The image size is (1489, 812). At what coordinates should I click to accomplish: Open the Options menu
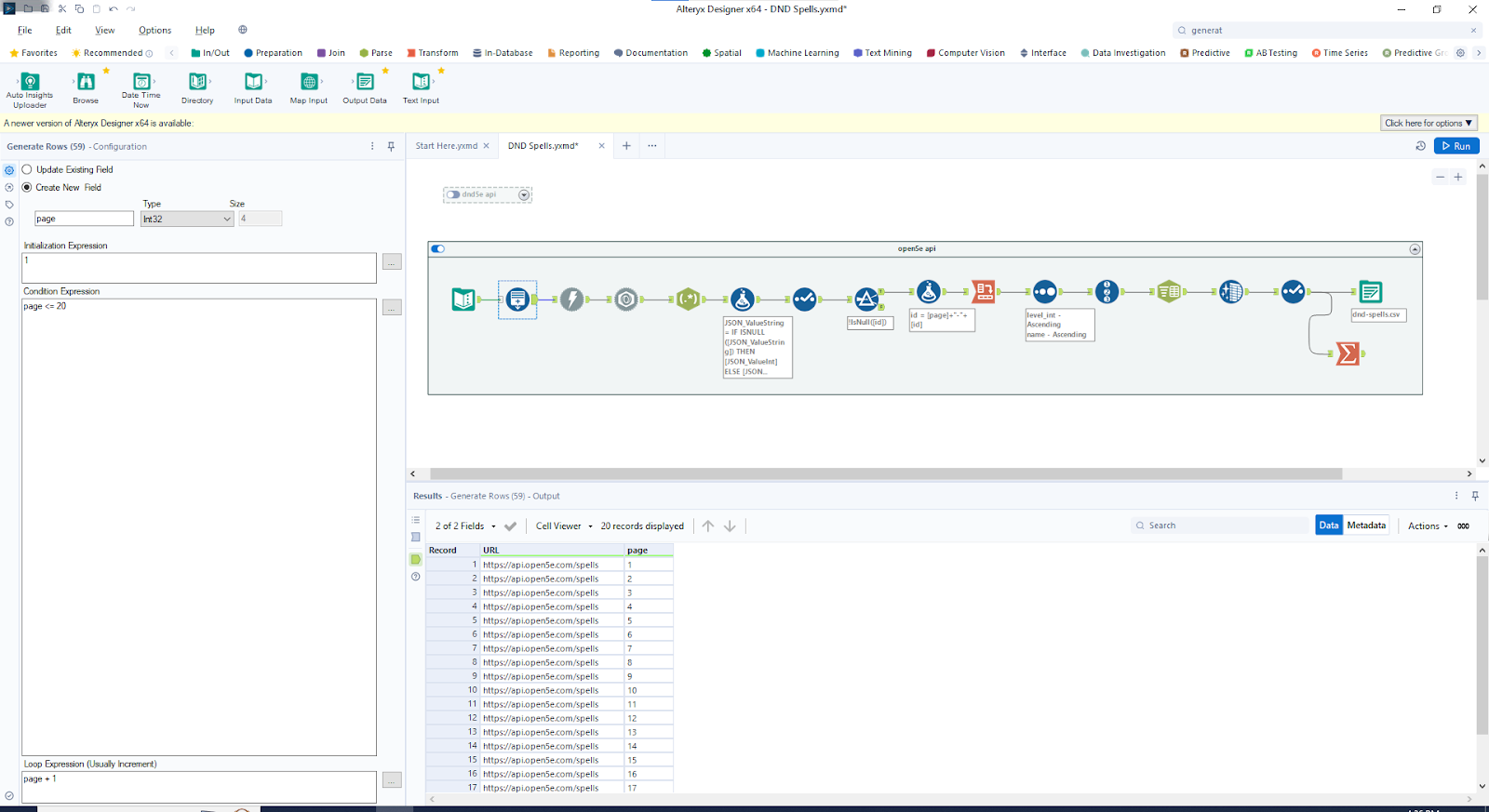coord(154,30)
